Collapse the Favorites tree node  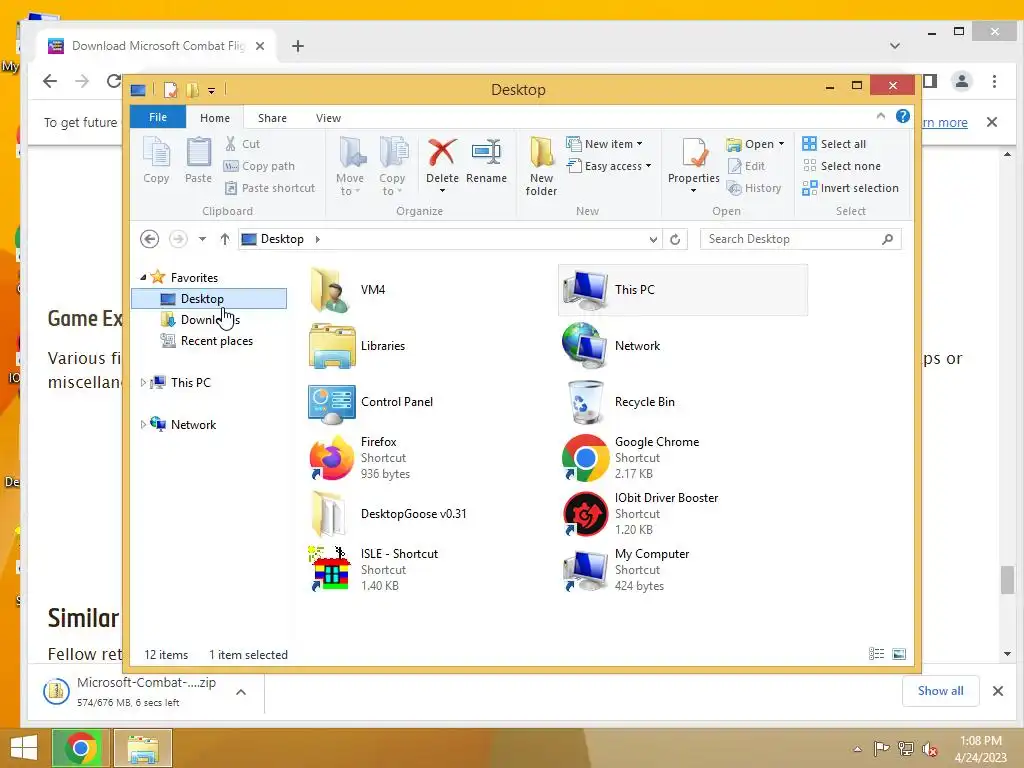coord(143,278)
